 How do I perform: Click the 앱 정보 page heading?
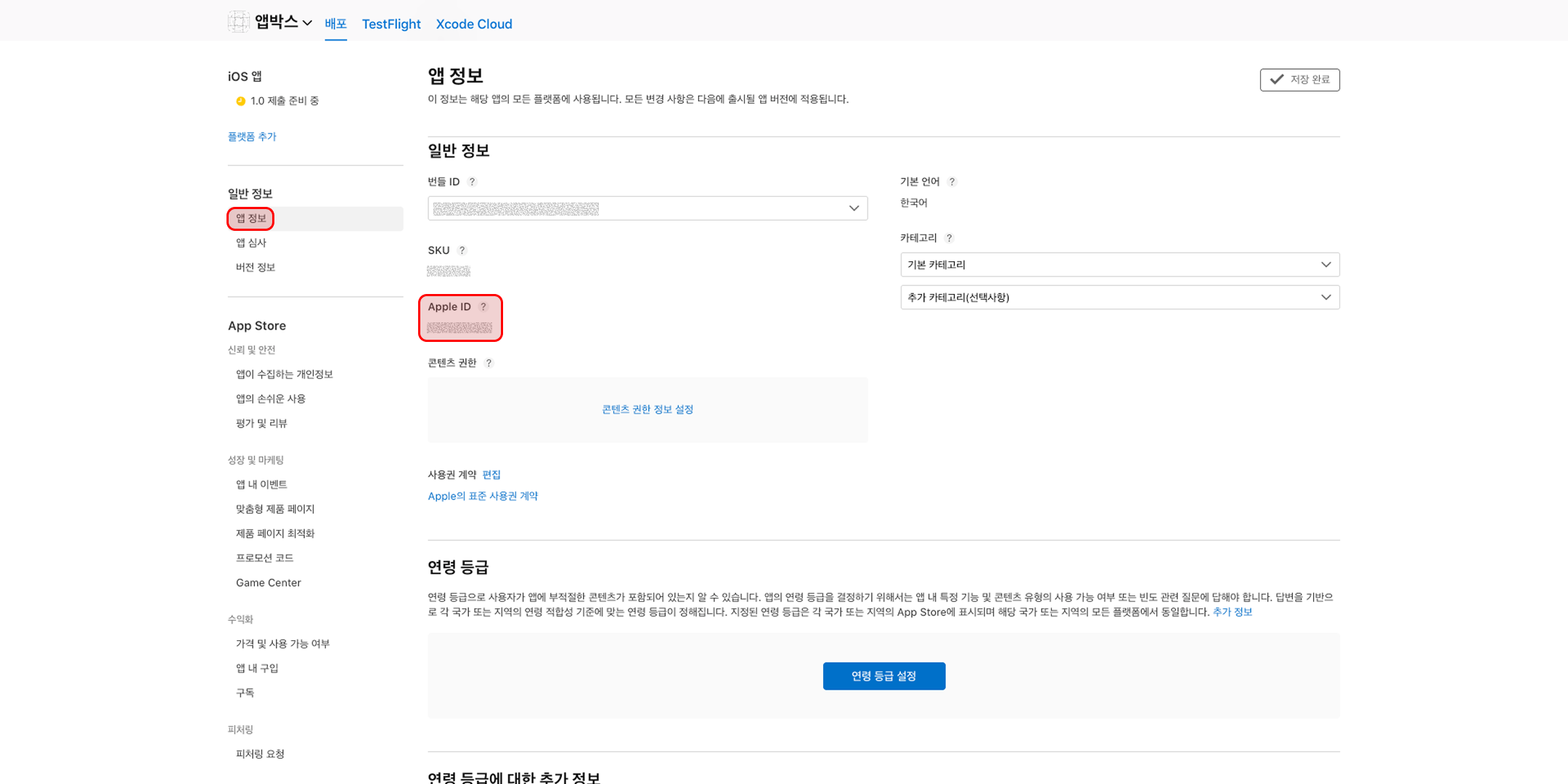point(455,75)
